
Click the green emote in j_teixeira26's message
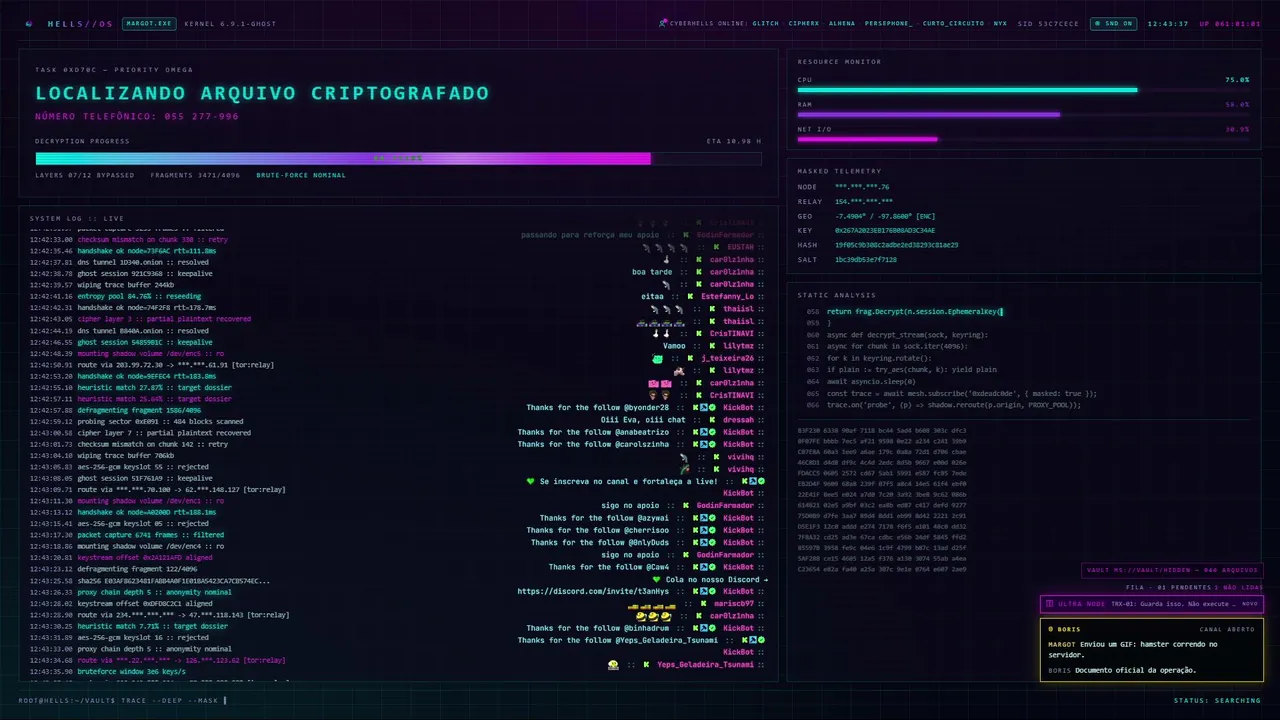[657, 358]
